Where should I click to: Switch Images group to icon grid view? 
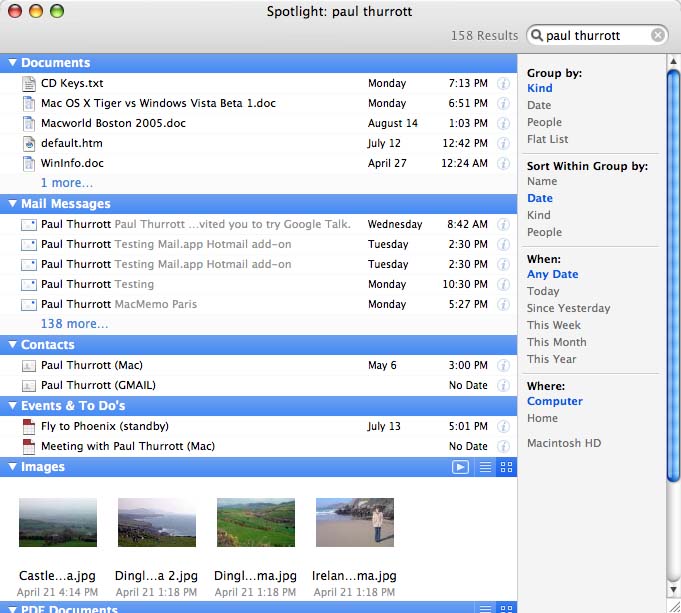(x=506, y=467)
